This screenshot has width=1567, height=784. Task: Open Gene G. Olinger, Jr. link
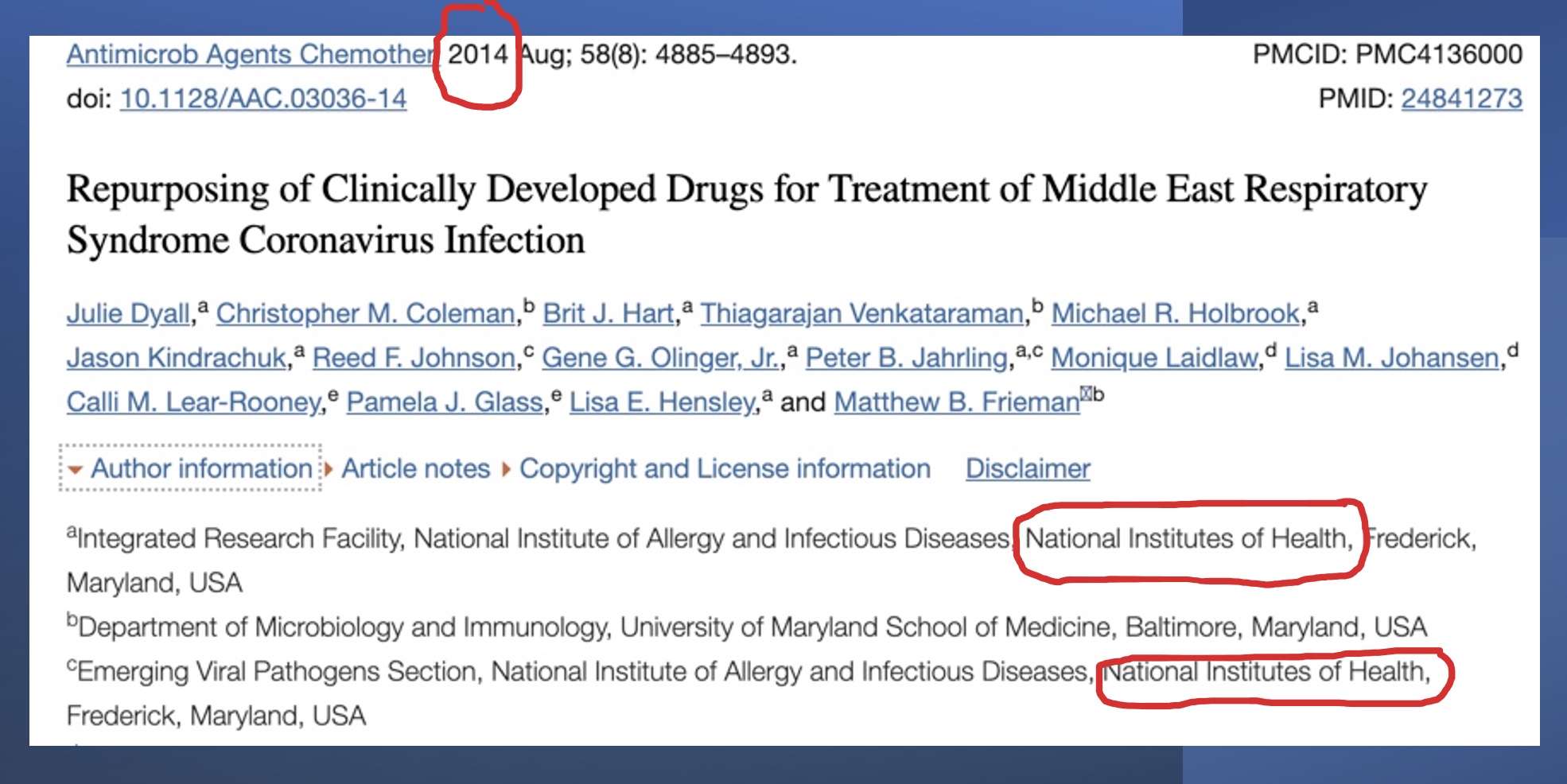660,358
